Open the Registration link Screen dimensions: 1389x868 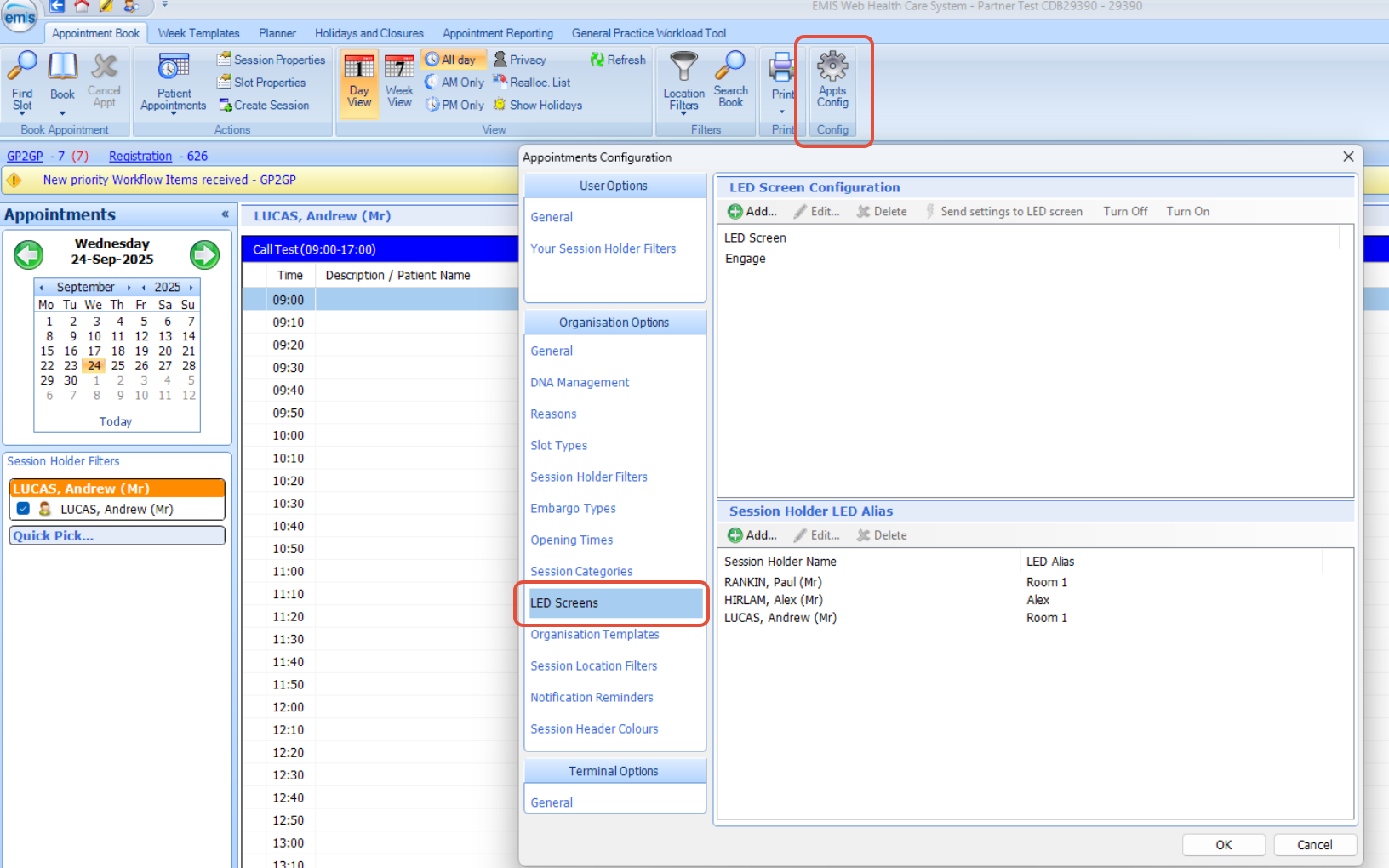140,157
